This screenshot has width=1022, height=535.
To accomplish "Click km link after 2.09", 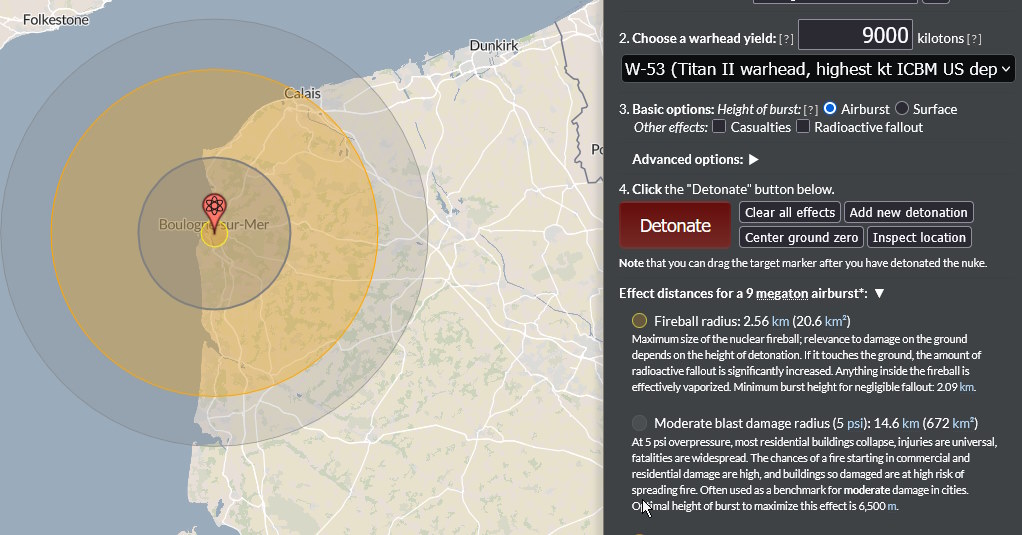I will click(967, 387).
